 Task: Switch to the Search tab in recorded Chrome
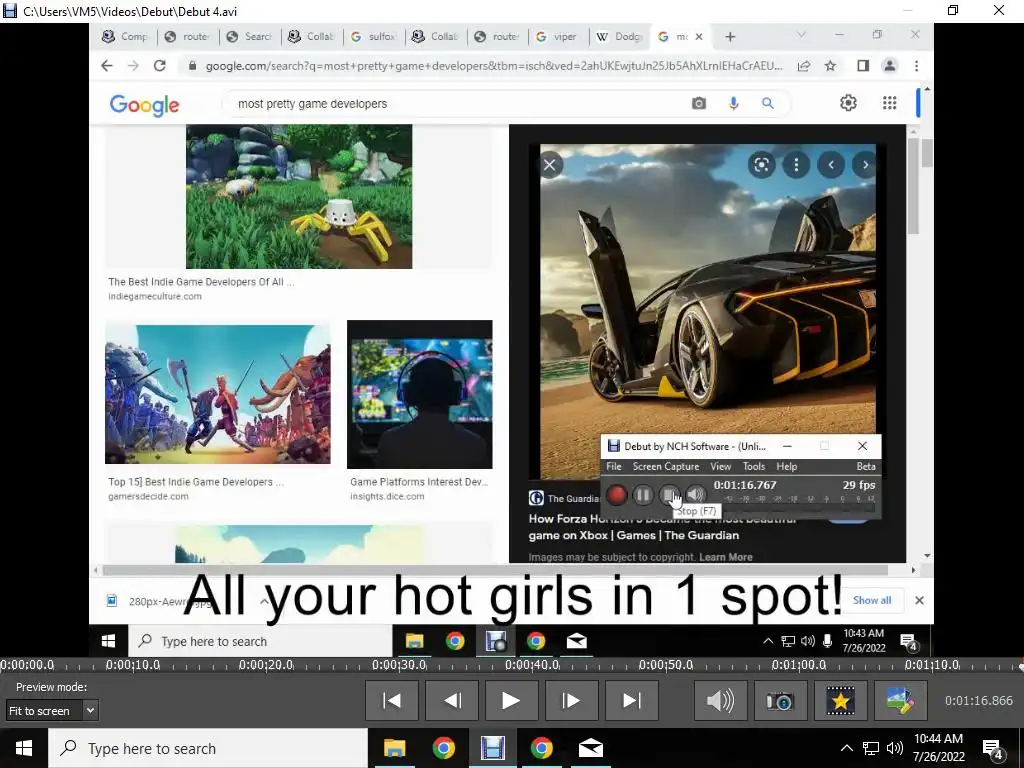click(249, 37)
